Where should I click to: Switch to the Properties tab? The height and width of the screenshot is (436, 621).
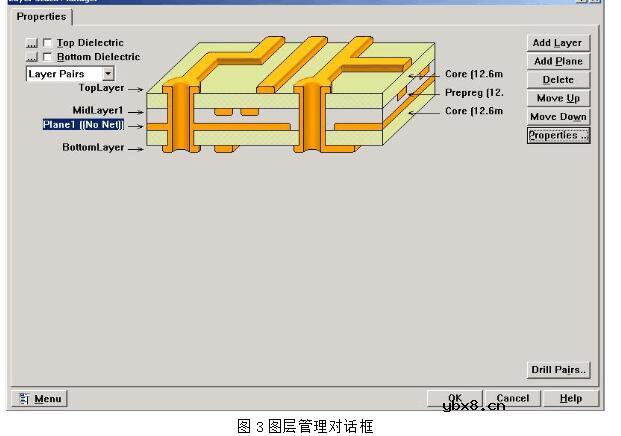pyautogui.click(x=41, y=17)
